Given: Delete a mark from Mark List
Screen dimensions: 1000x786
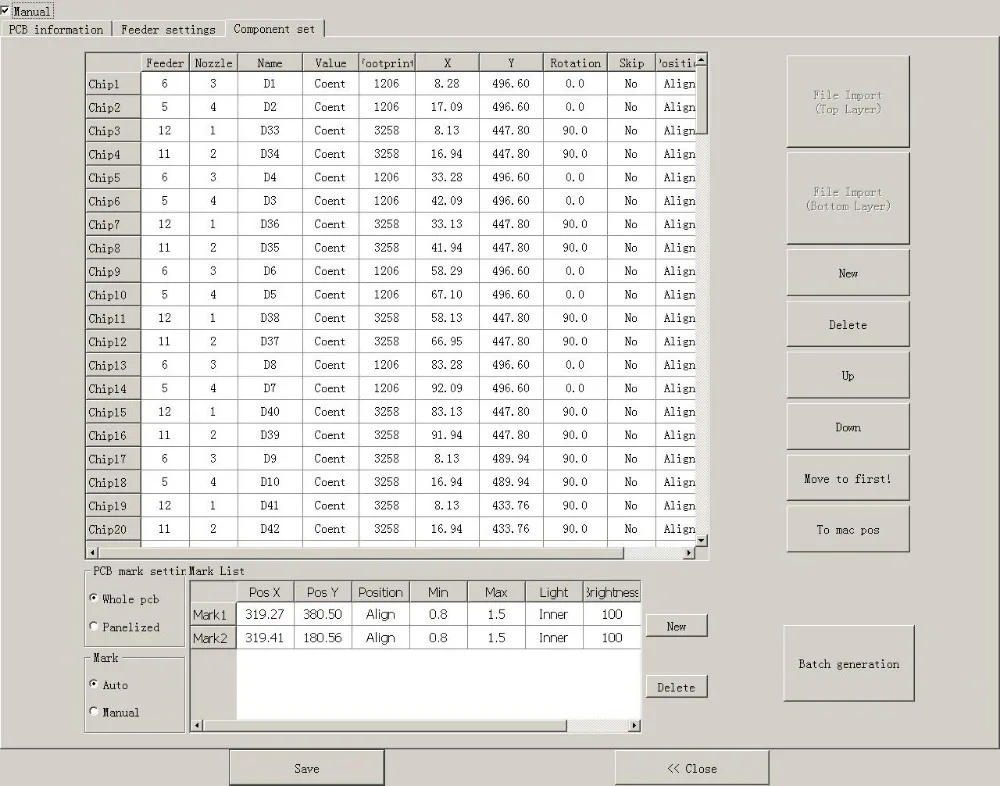Looking at the screenshot, I should 677,687.
